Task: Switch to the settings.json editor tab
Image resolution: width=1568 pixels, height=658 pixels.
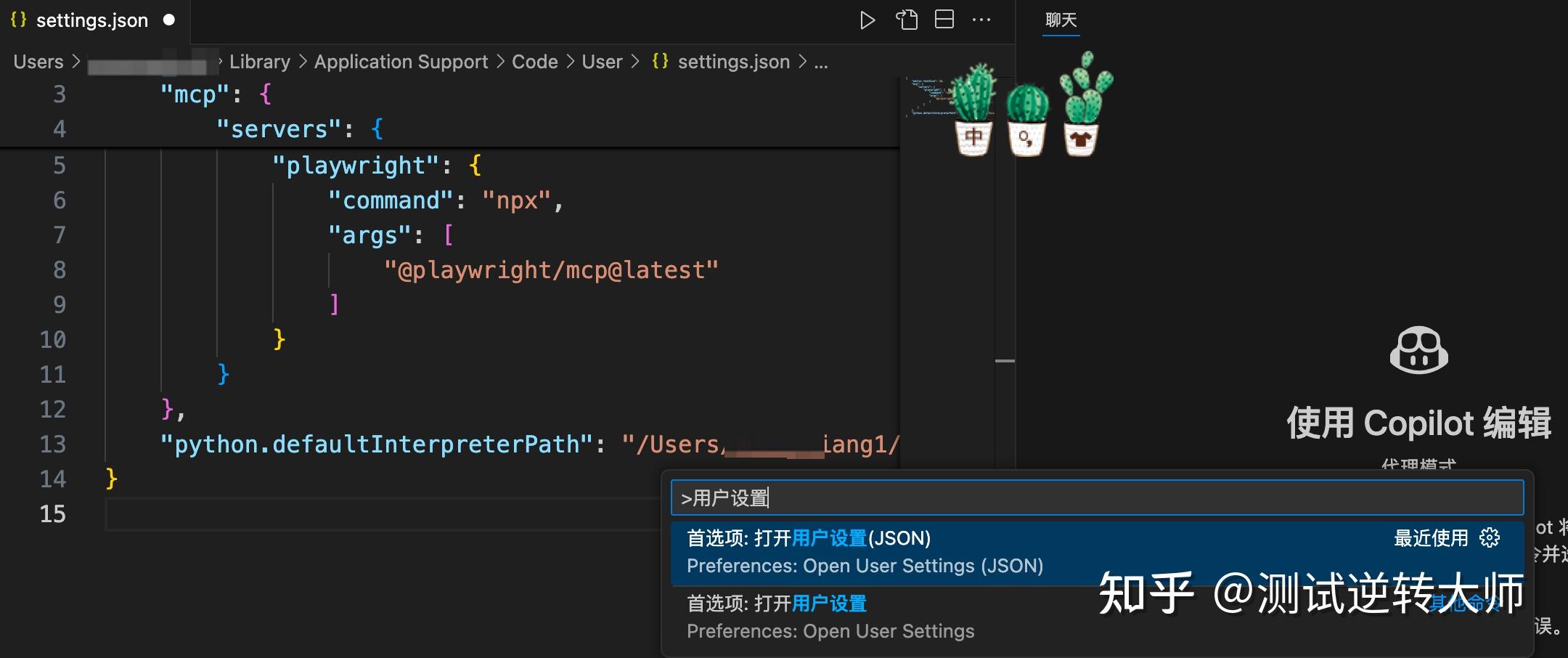Action: click(91, 20)
